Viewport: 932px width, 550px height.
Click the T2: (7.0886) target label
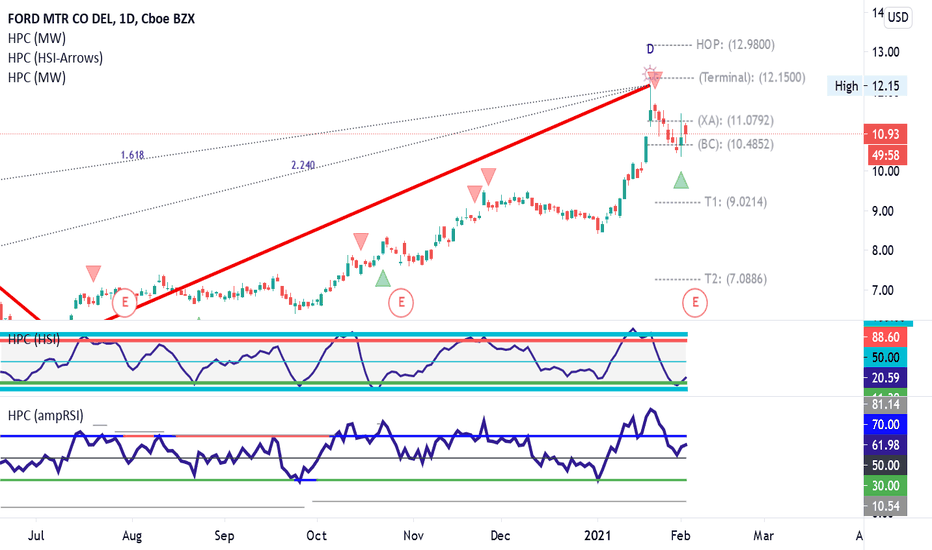[736, 279]
